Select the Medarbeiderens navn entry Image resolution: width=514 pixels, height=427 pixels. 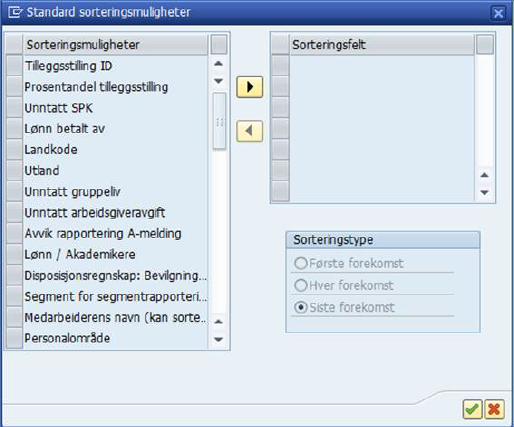tap(115, 317)
